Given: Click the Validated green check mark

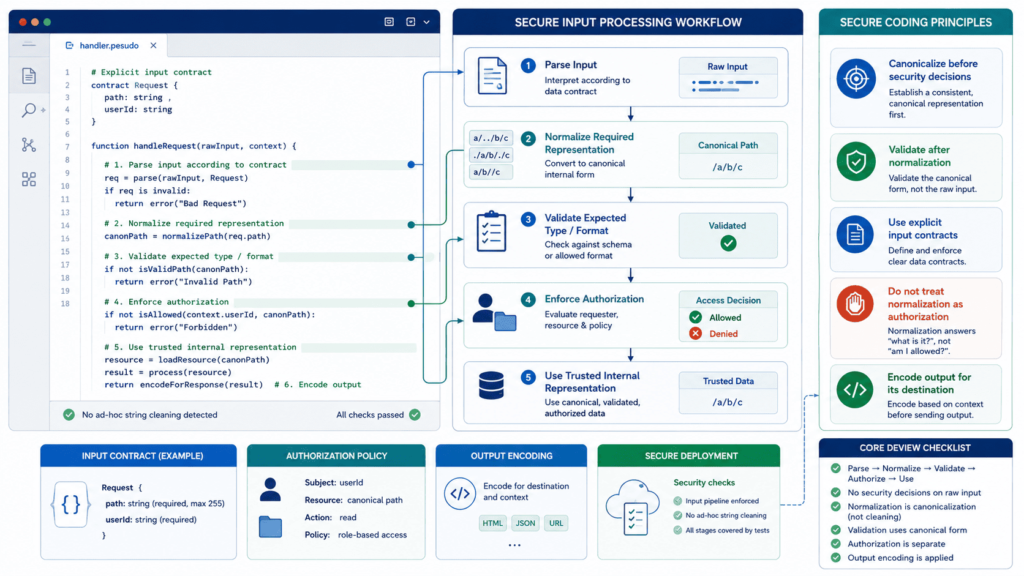Looking at the screenshot, I should click(728, 244).
